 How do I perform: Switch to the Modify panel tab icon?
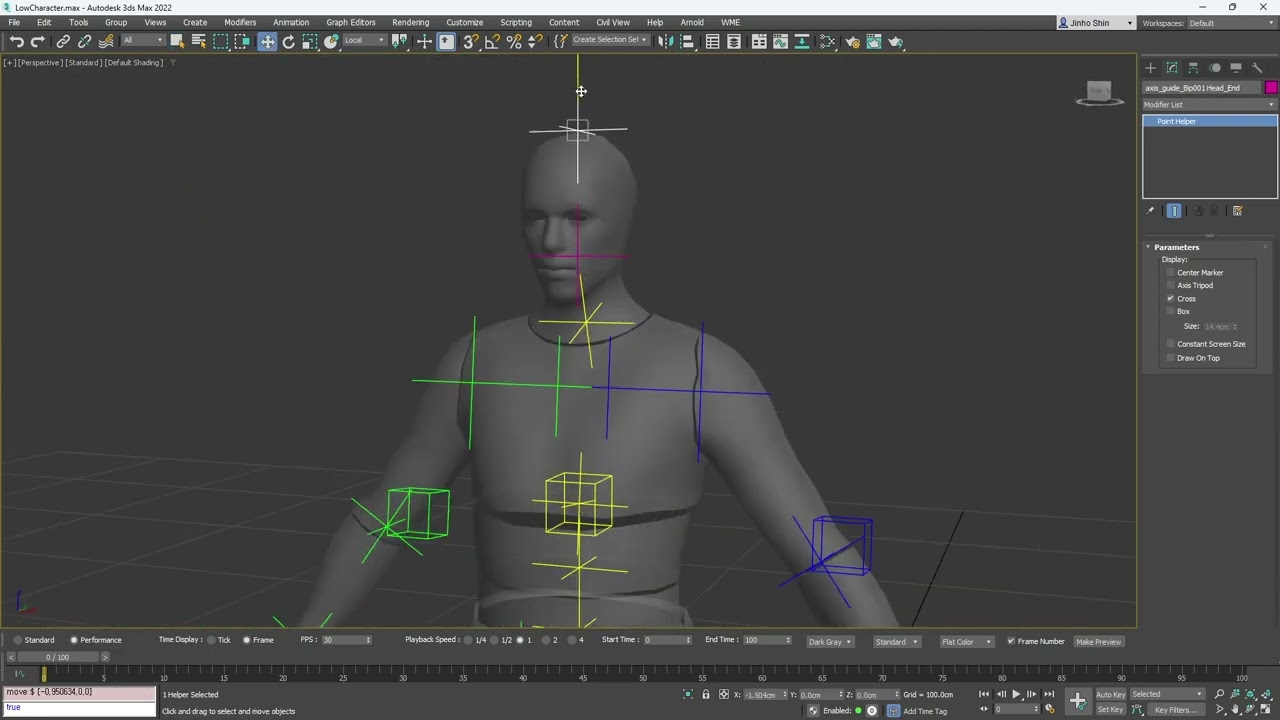(1172, 68)
